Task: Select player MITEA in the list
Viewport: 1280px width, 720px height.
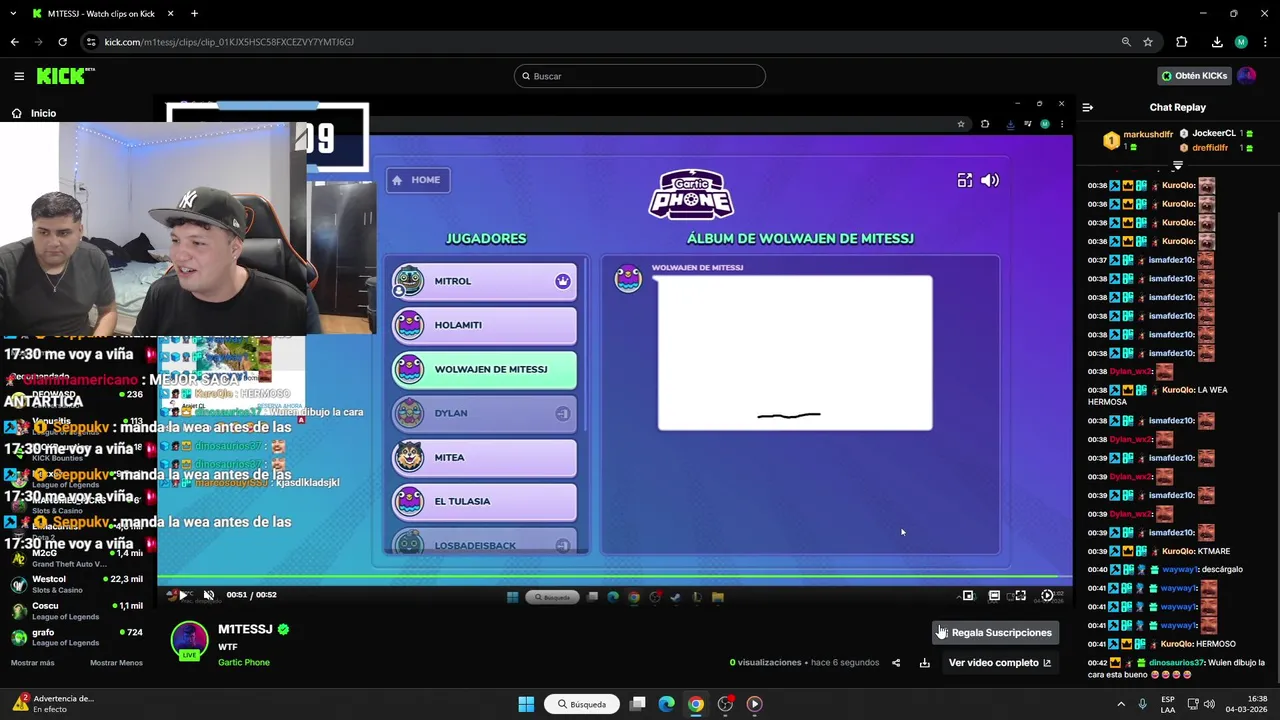Action: tap(484, 457)
